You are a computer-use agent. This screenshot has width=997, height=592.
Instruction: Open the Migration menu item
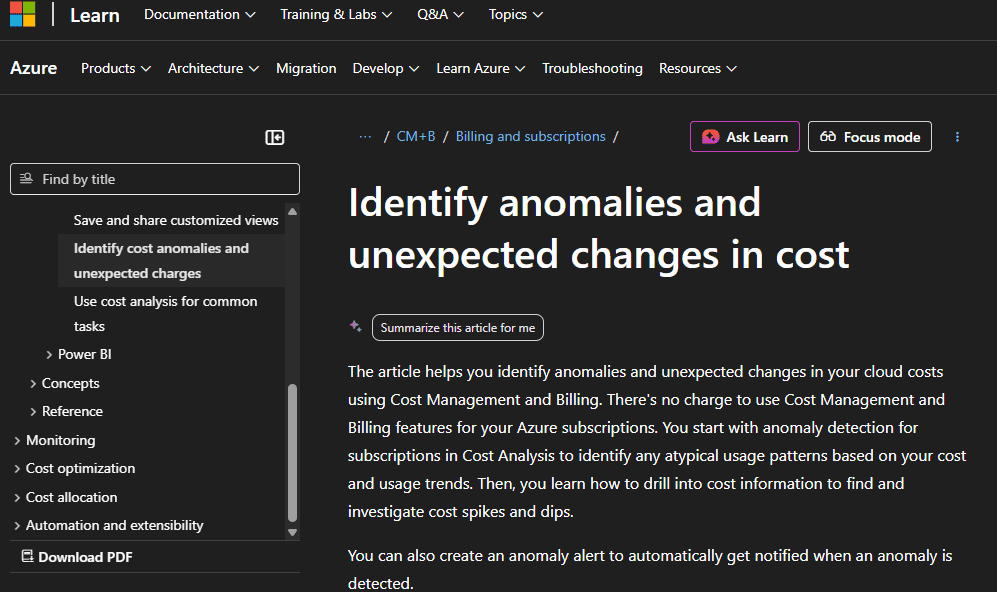(x=306, y=69)
